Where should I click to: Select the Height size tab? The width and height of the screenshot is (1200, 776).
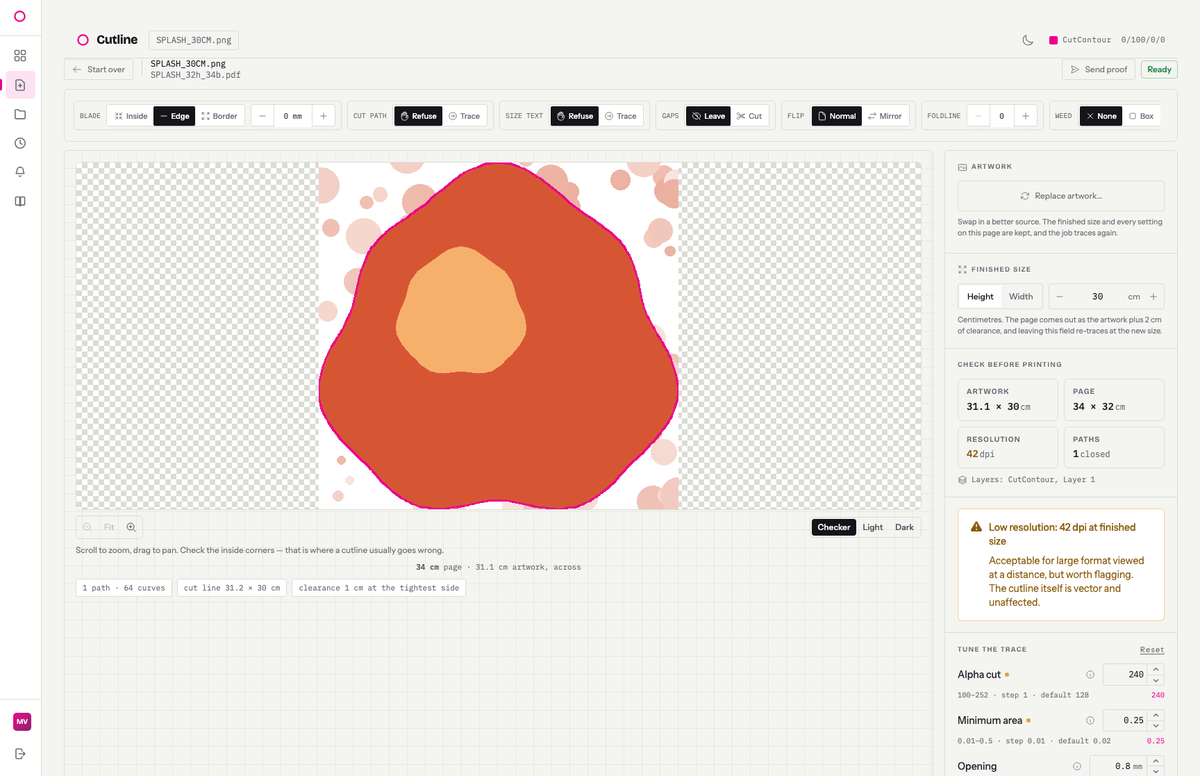coord(980,297)
